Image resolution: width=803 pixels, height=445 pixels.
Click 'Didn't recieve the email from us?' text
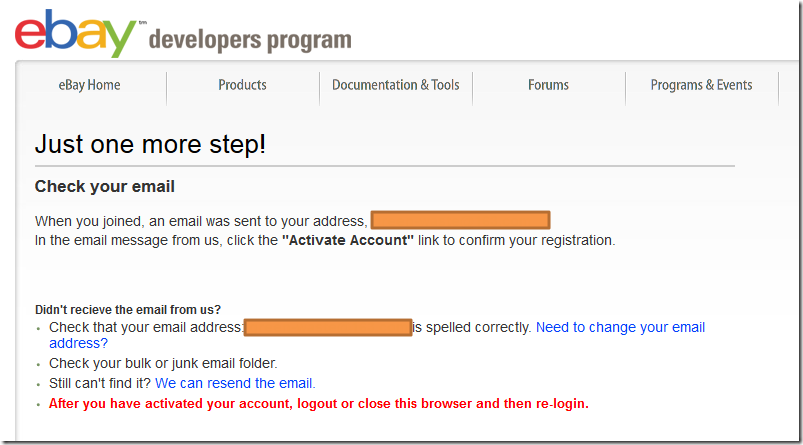click(x=128, y=309)
